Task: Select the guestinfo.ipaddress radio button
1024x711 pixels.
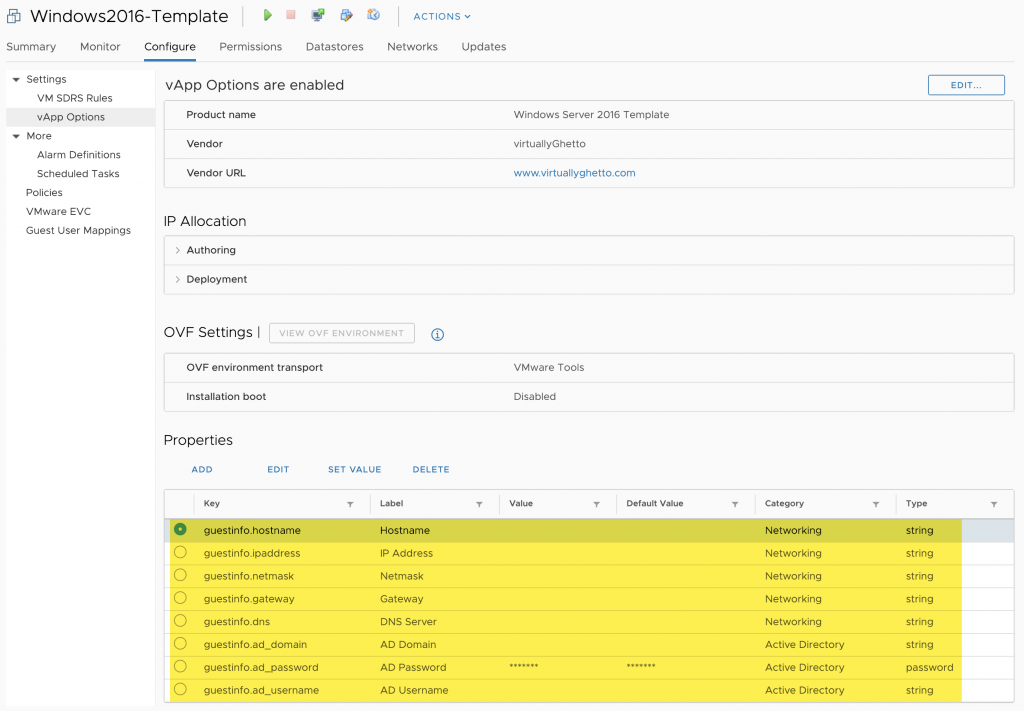Action: [180, 552]
